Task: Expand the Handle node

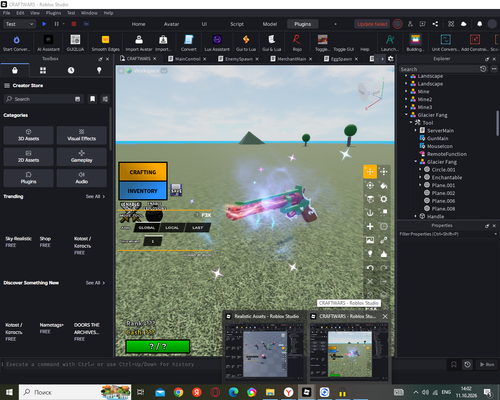Action: (x=416, y=216)
